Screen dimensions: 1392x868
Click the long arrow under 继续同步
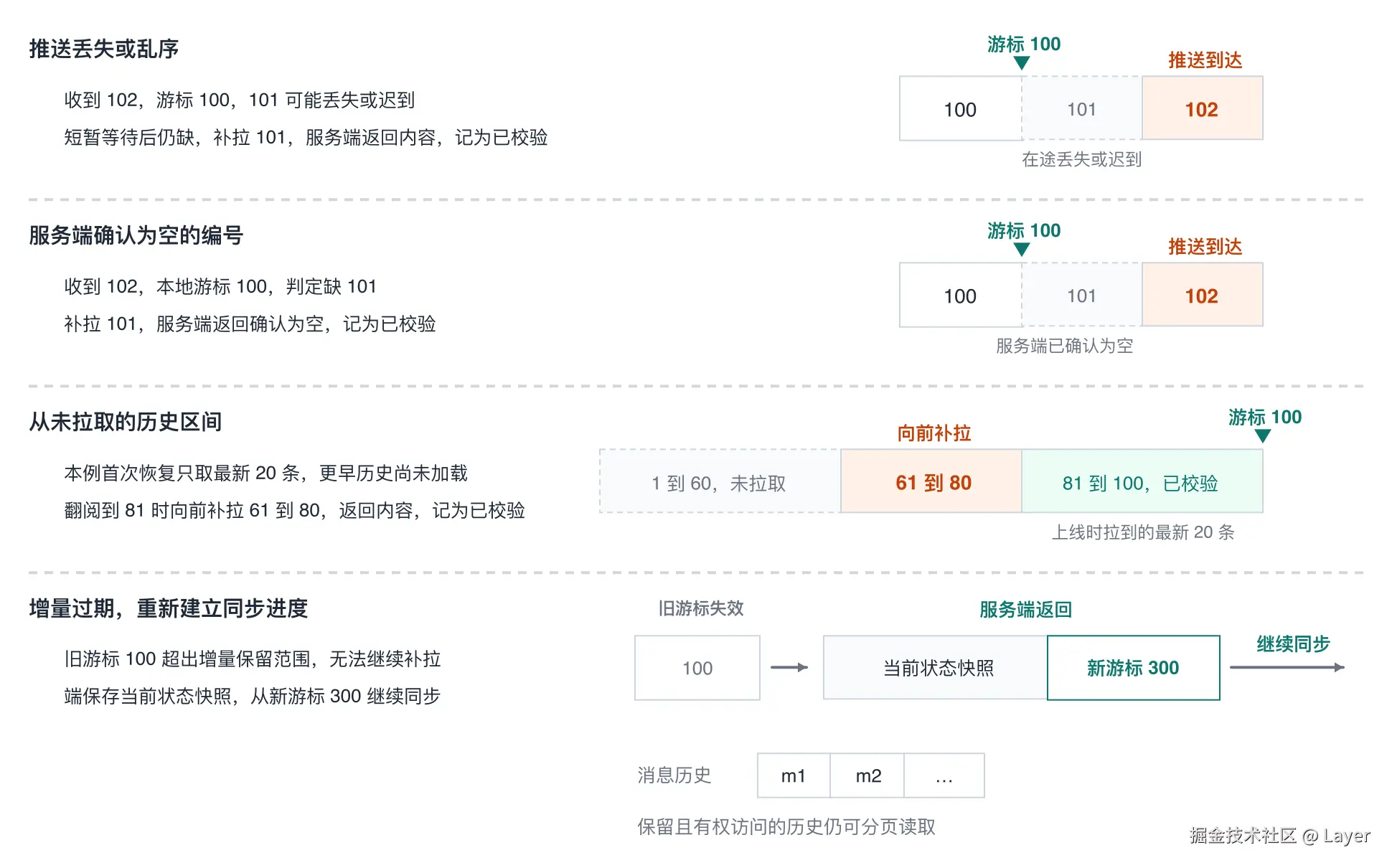click(1287, 668)
